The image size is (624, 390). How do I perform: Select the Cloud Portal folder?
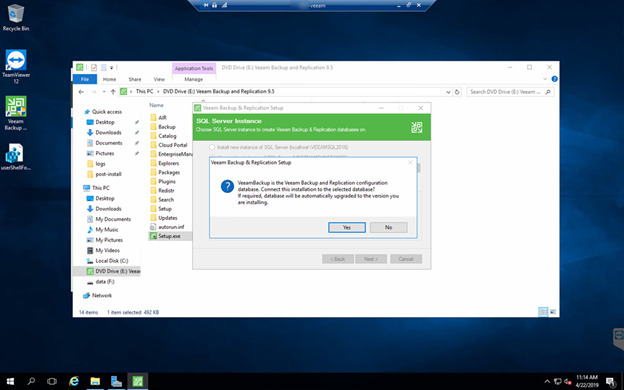[173, 145]
